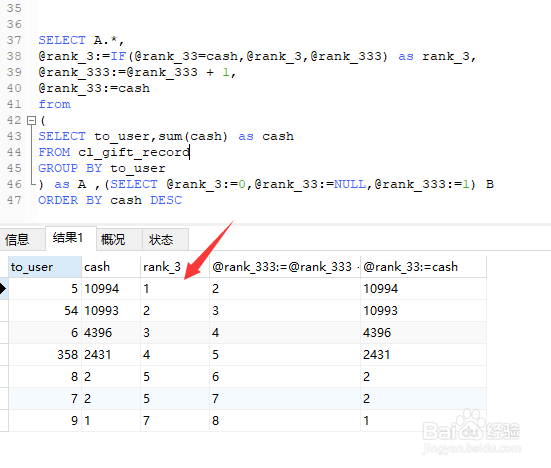The height and width of the screenshot is (468, 551).
Task: Select to_user cell with value 54
Action: pyautogui.click(x=45, y=311)
